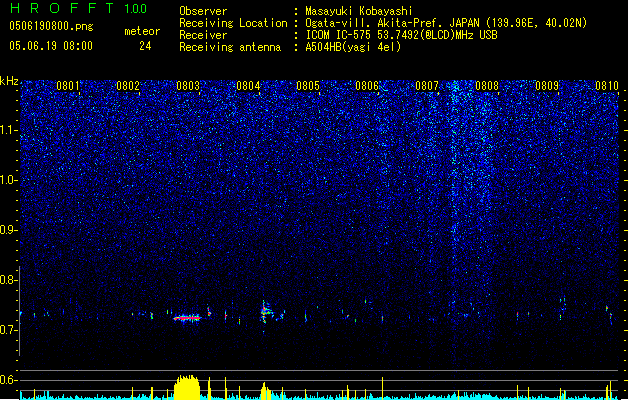Click the 0808 time marker
Viewport: 629px width, 400px height.
pyautogui.click(x=487, y=86)
